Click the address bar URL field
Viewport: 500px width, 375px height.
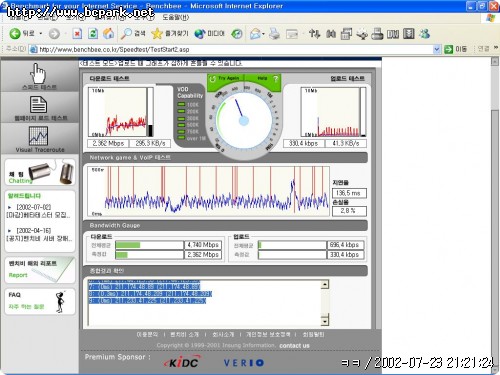tap(232, 49)
